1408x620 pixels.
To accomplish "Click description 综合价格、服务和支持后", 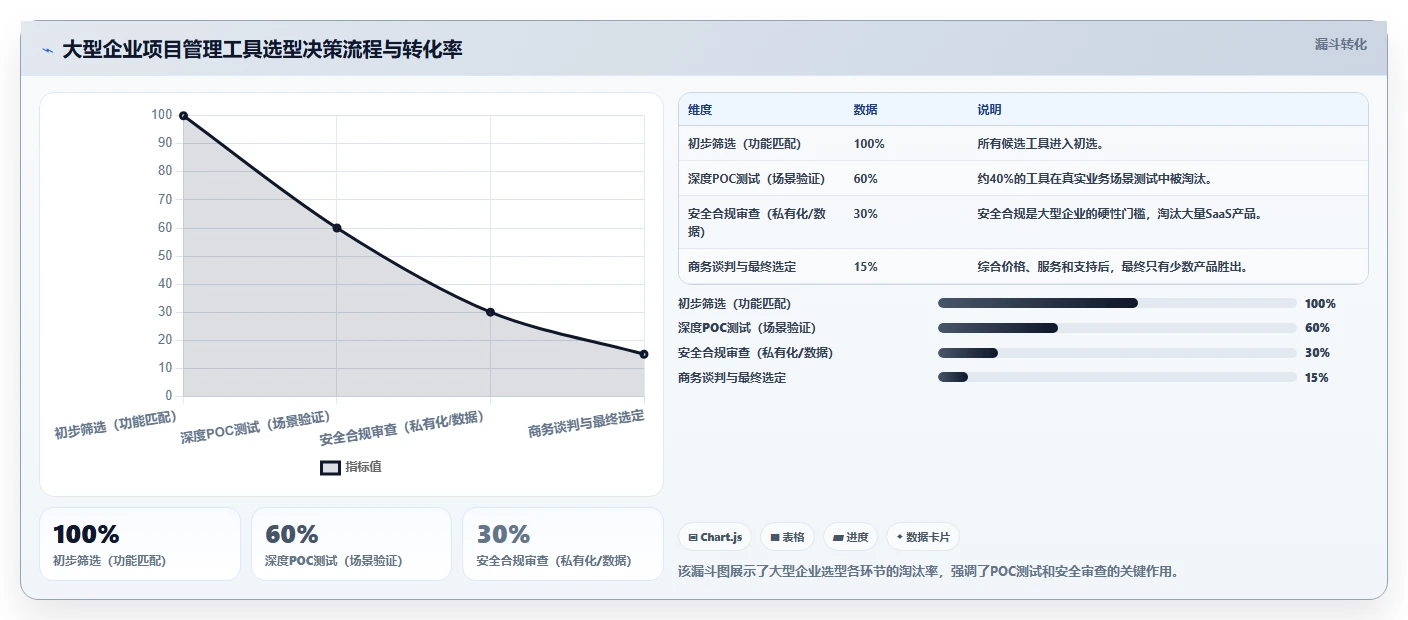I will click(1115, 267).
